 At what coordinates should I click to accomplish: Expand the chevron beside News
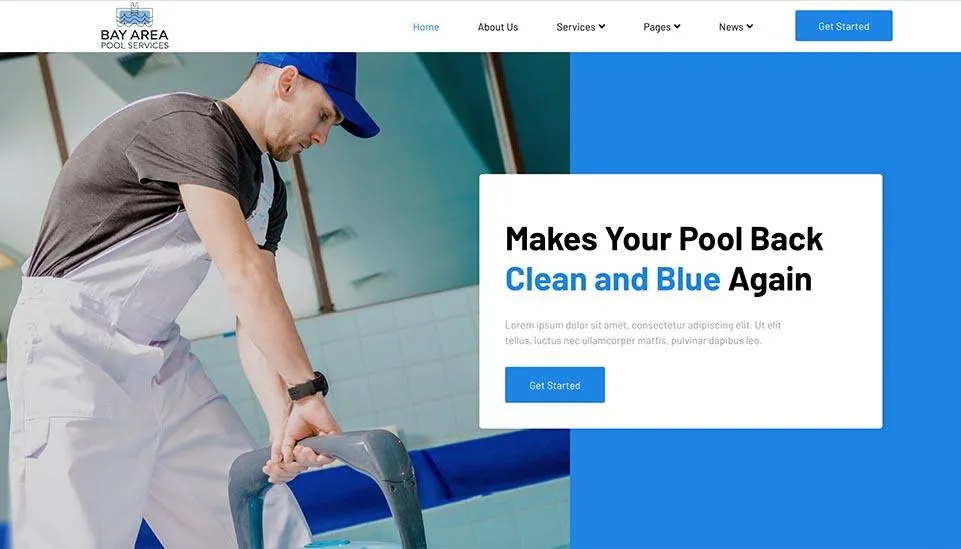750,26
